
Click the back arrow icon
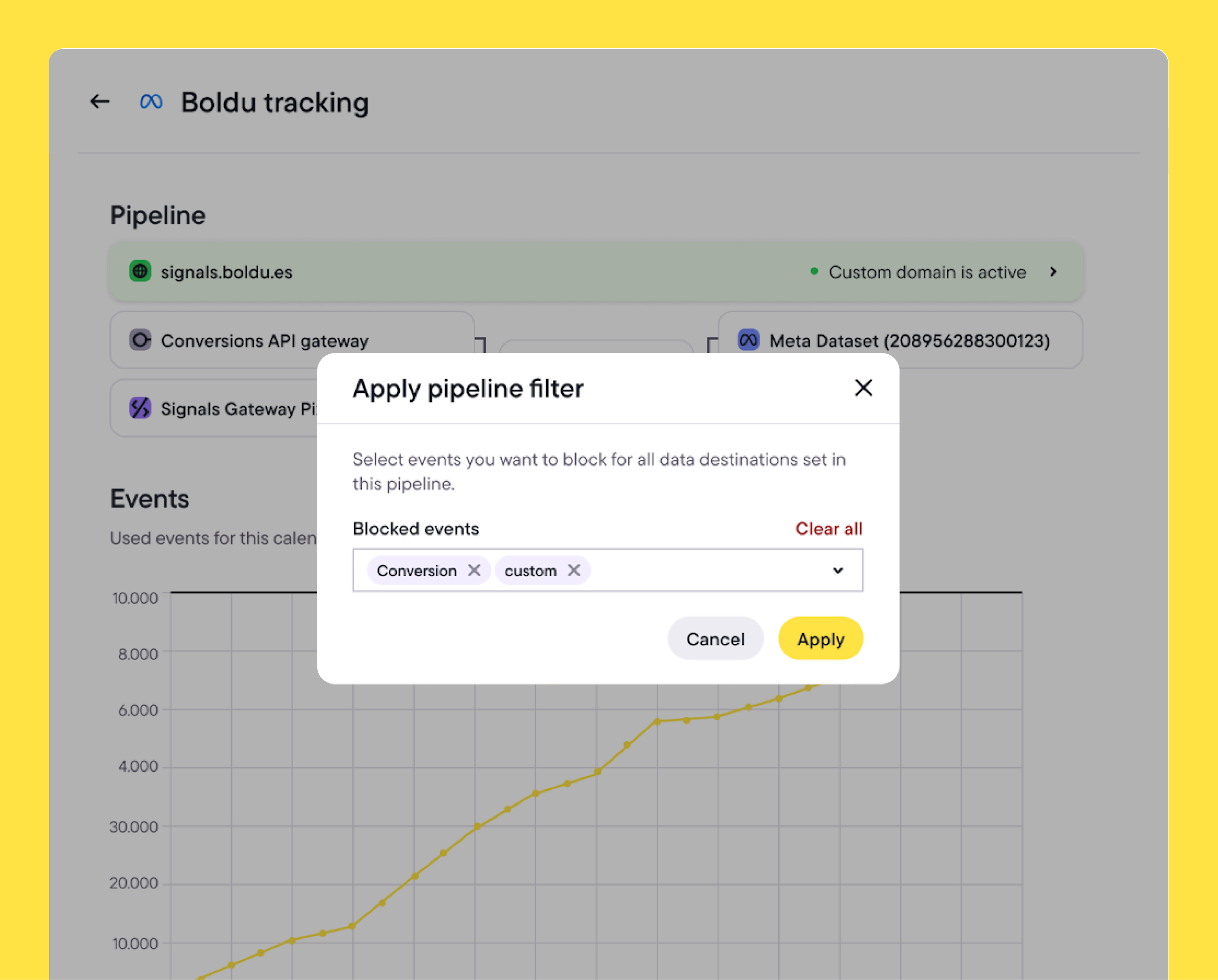[100, 101]
